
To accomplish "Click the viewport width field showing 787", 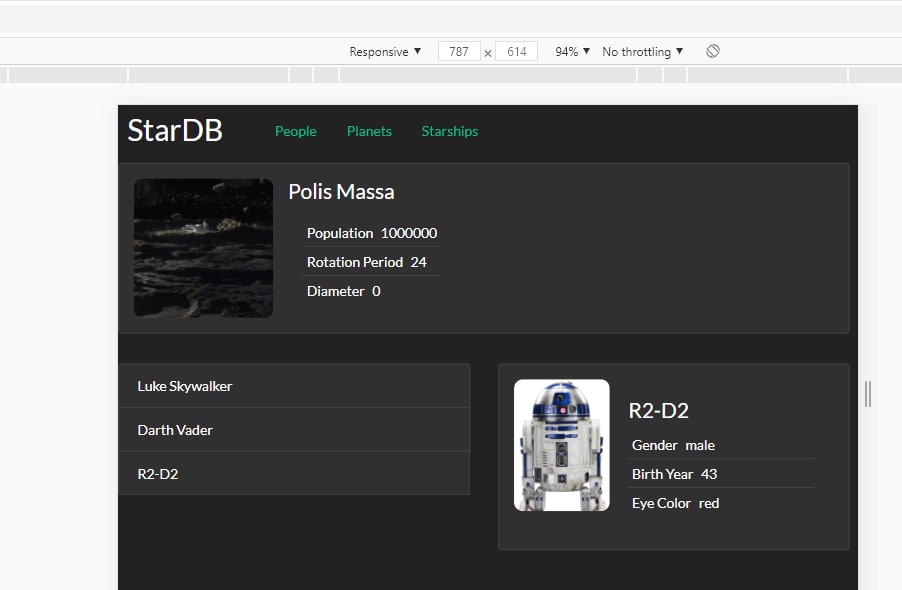I will coord(459,52).
